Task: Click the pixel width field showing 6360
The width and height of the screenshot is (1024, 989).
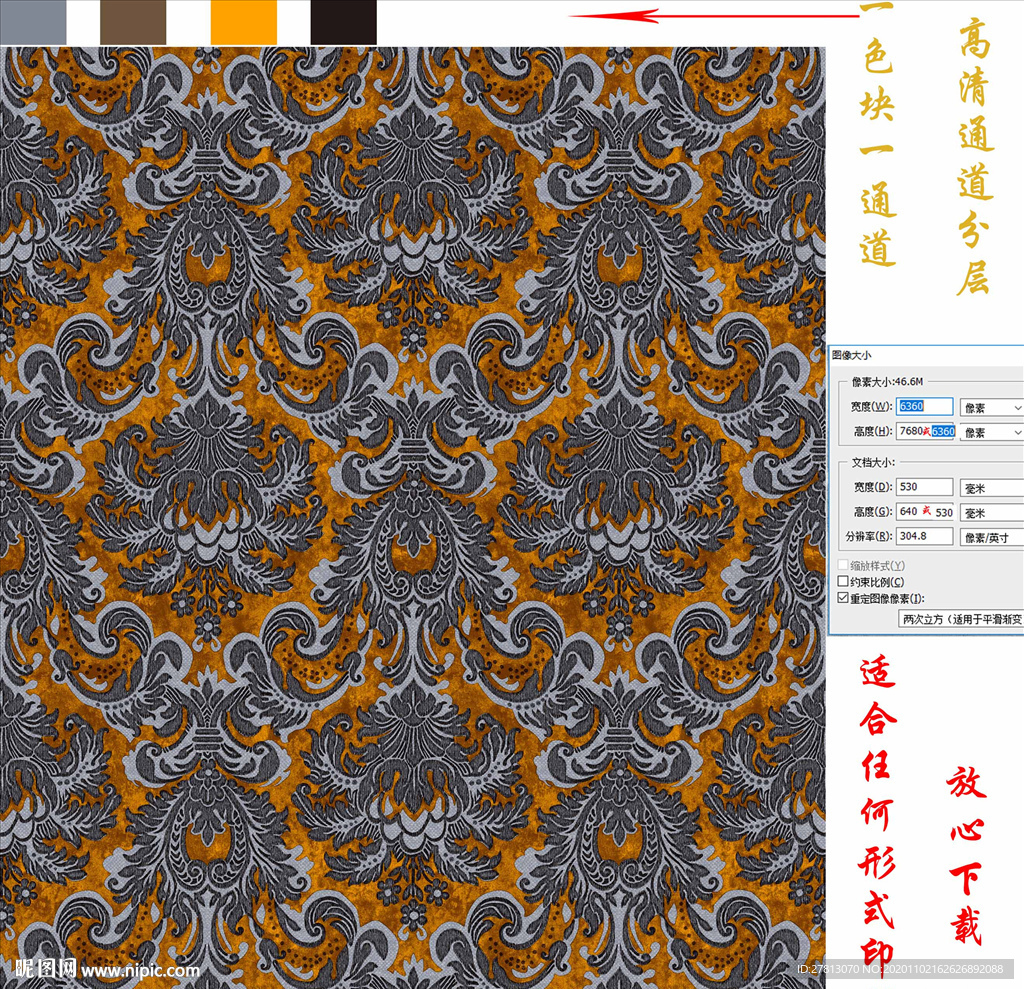Action: (924, 406)
